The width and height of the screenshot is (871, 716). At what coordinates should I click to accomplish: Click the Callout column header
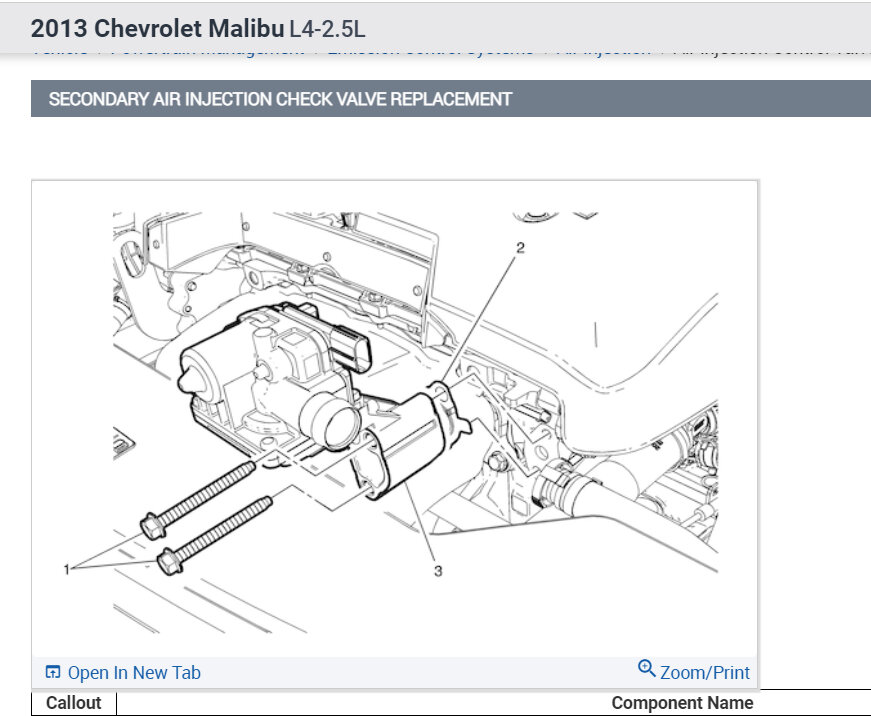[x=74, y=703]
